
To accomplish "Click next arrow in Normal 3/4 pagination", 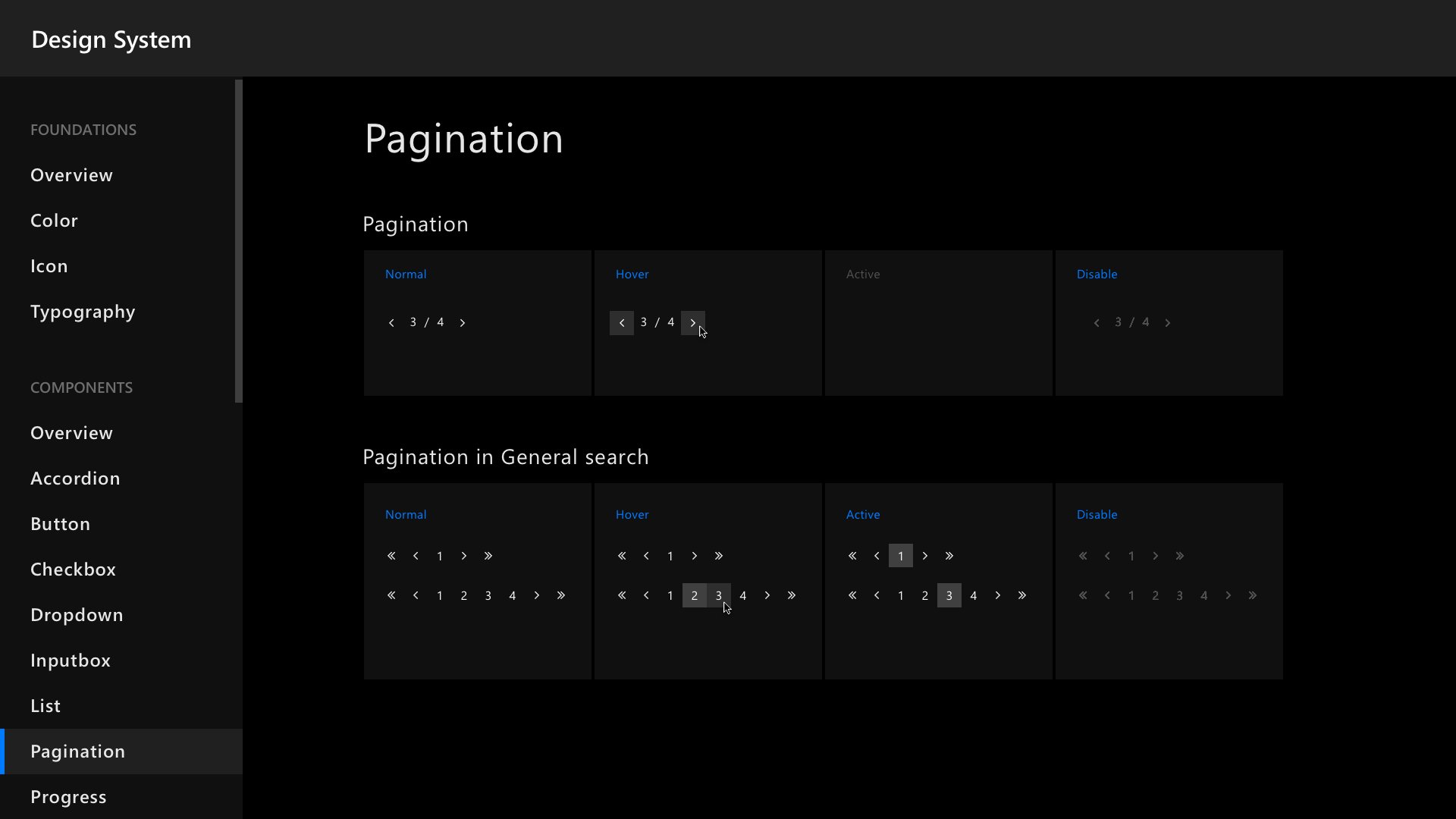I will 463,323.
